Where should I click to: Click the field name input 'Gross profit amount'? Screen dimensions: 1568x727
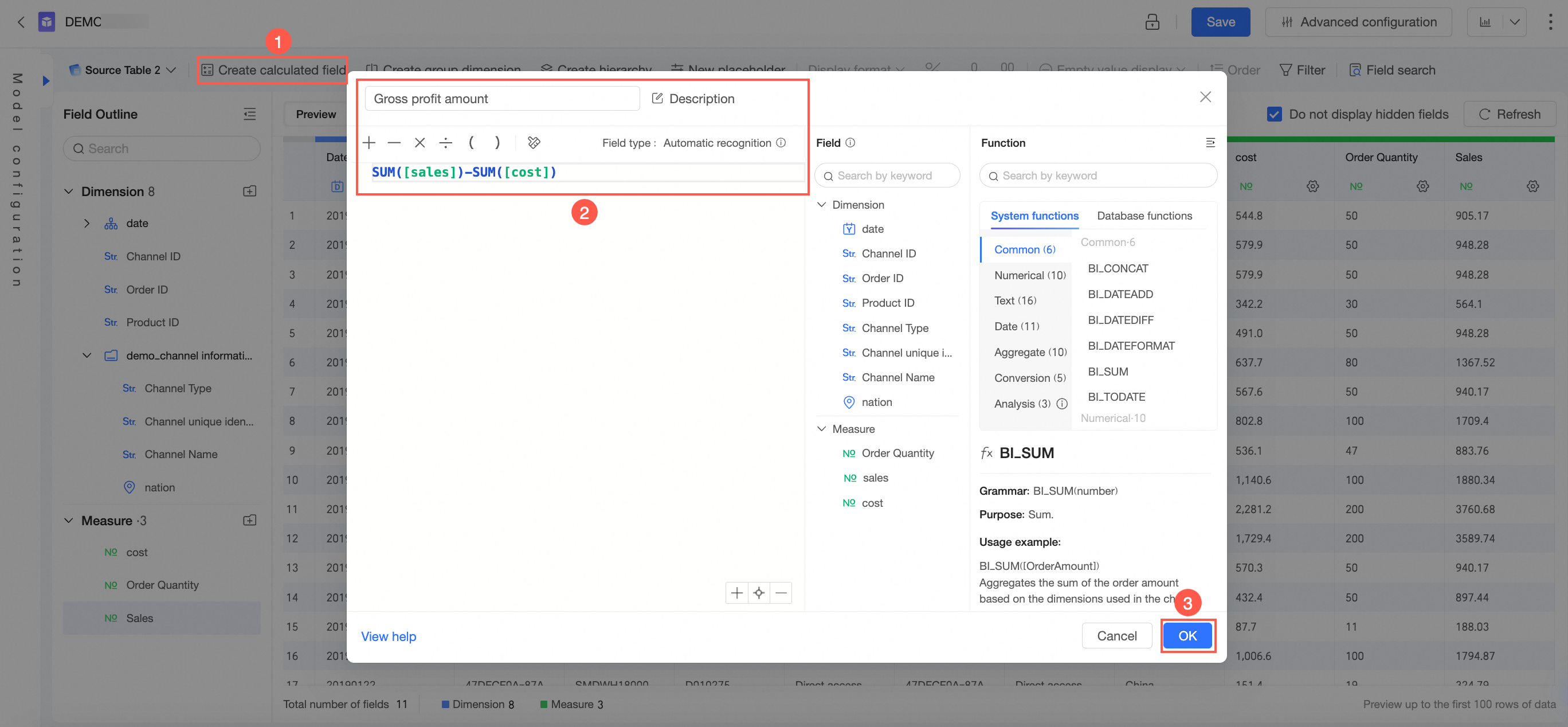point(501,98)
